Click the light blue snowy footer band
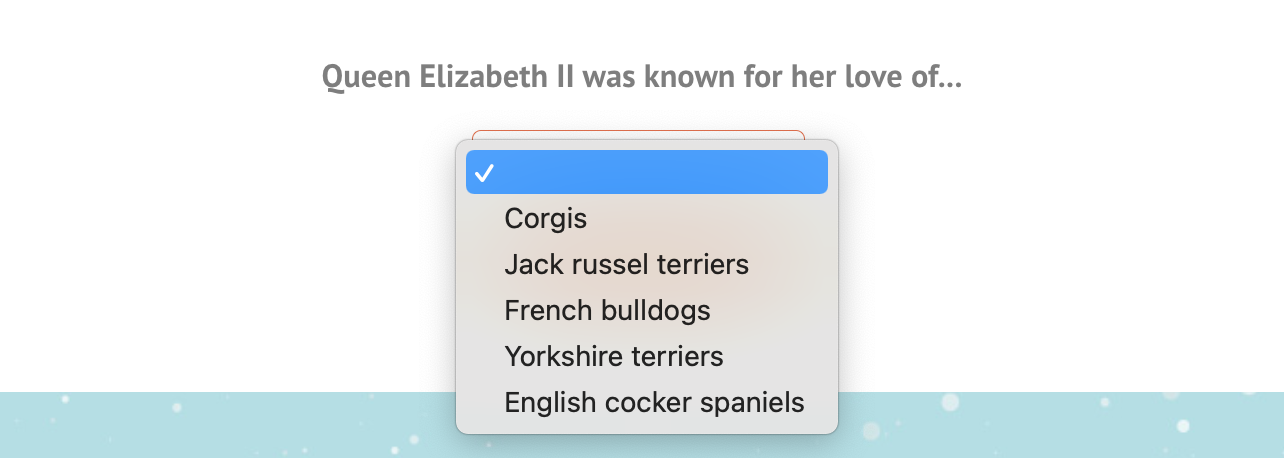The width and height of the screenshot is (1284, 458). coord(1060,425)
